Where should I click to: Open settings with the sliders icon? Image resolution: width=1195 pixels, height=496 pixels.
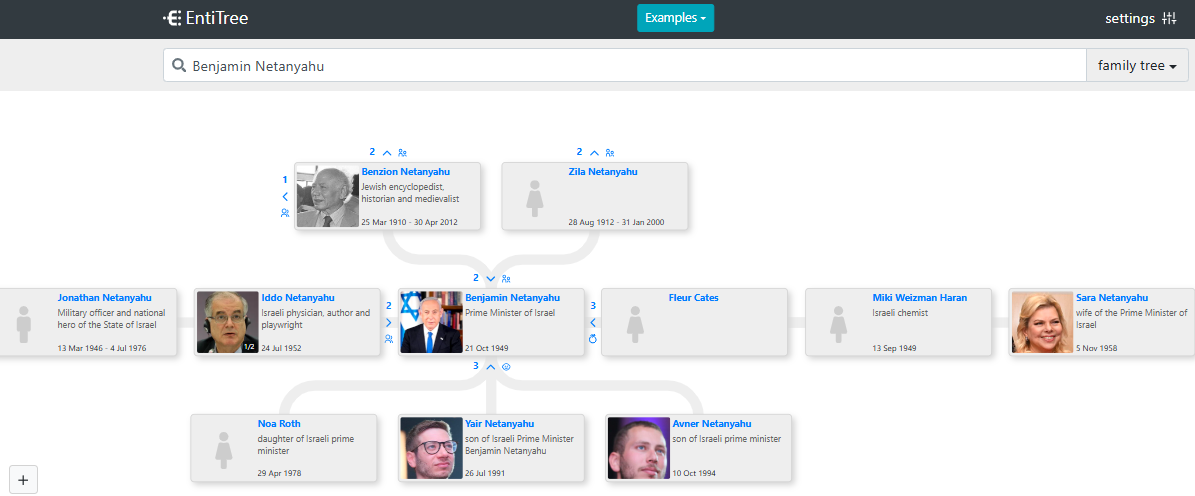[1143, 18]
